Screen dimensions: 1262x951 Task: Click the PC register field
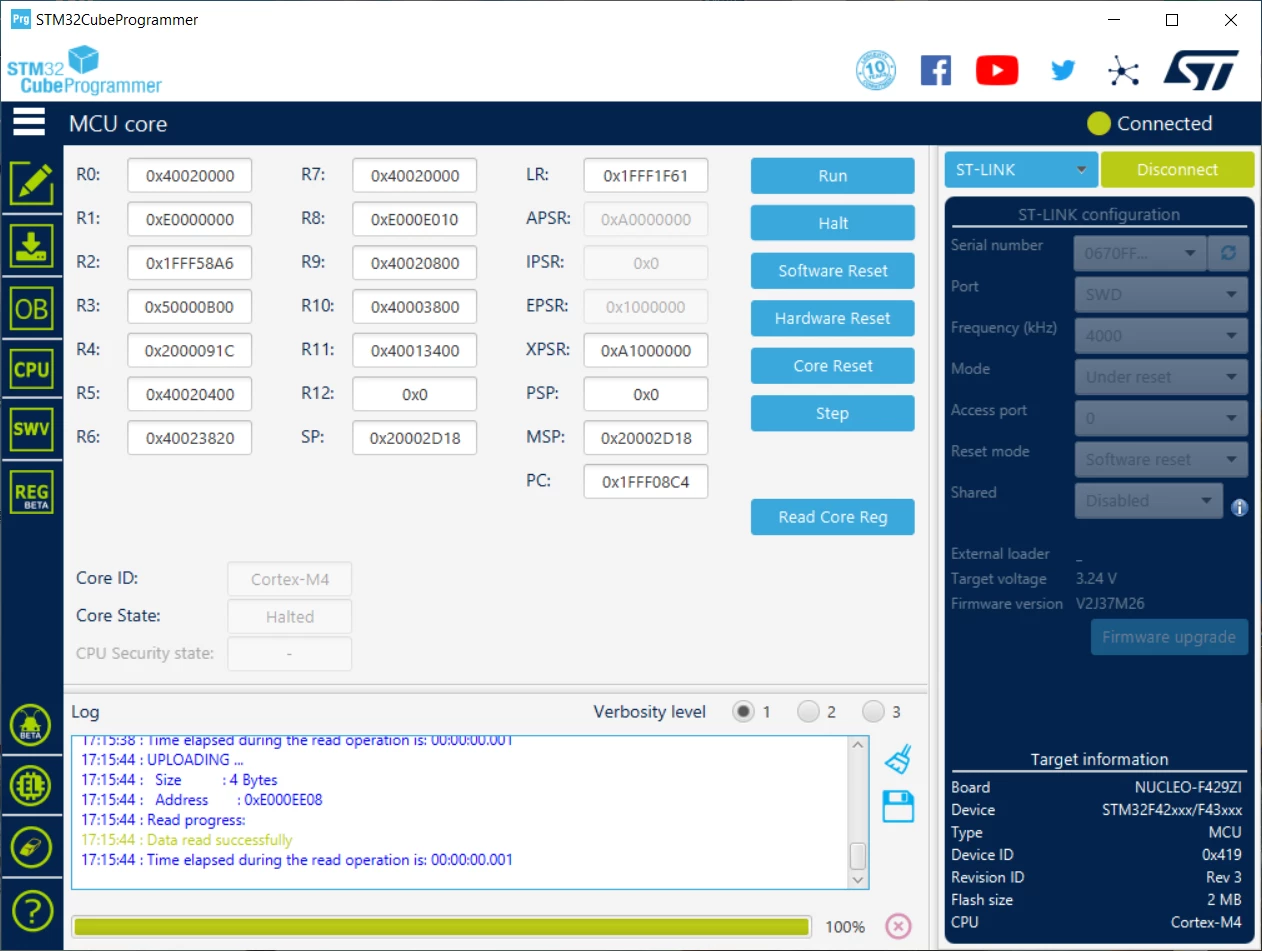[645, 481]
